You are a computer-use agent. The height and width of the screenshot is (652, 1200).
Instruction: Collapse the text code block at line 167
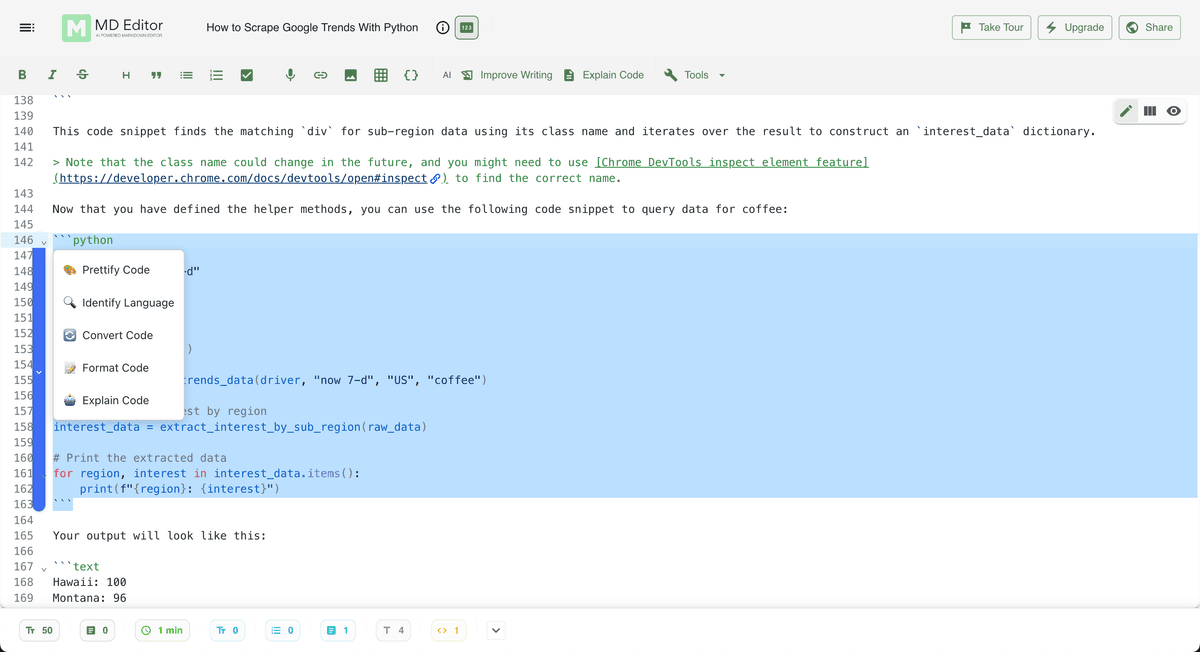[x=43, y=568]
